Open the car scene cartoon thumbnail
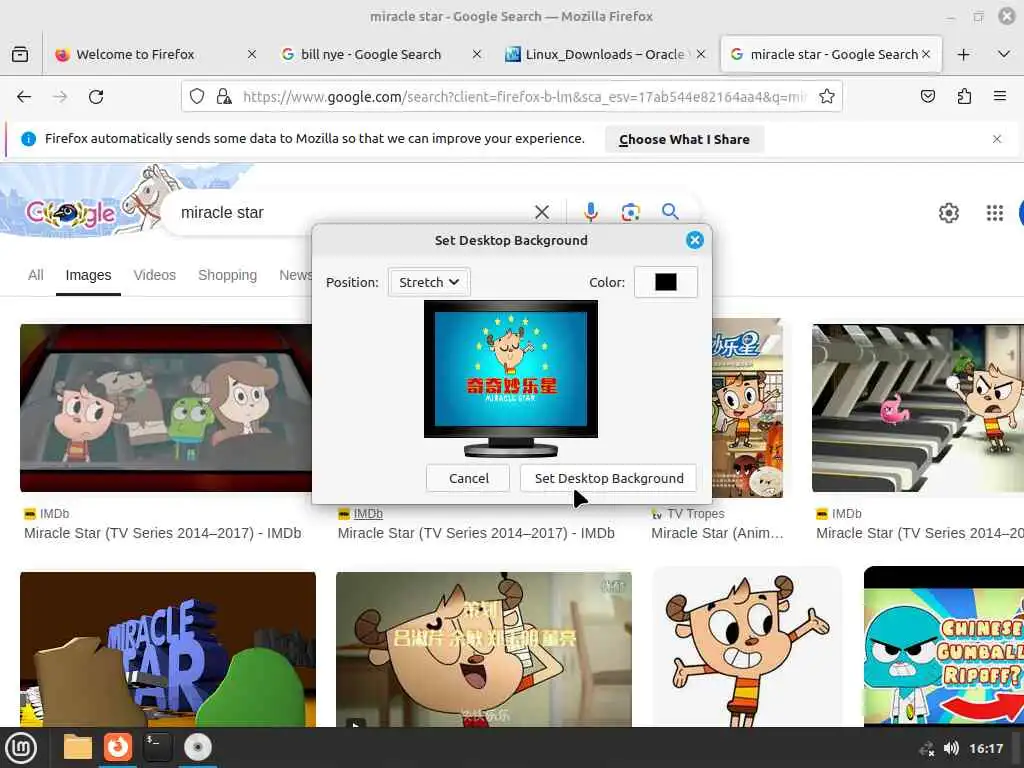1024x768 pixels. click(166, 408)
